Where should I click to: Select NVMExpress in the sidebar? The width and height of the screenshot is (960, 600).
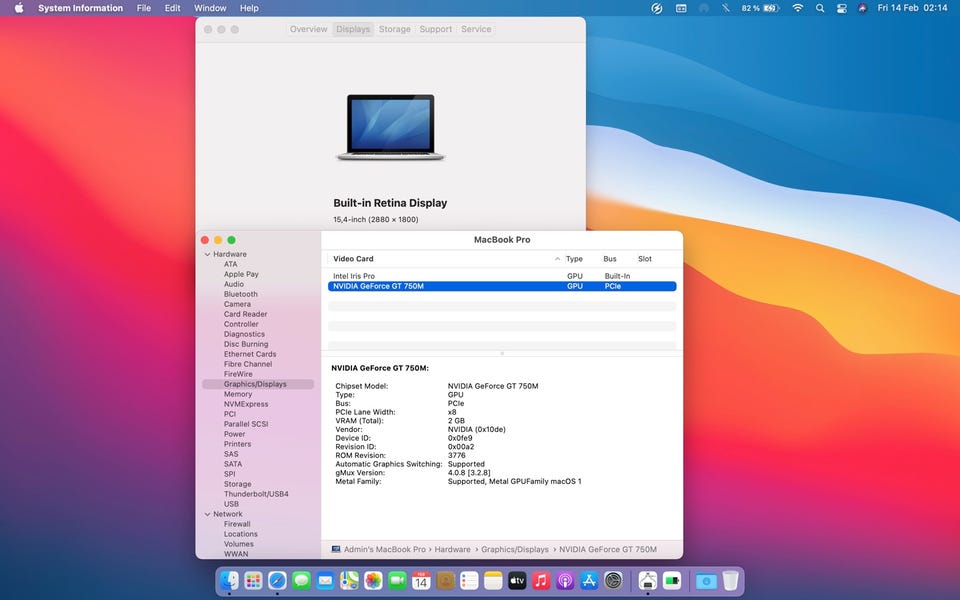click(x=246, y=404)
